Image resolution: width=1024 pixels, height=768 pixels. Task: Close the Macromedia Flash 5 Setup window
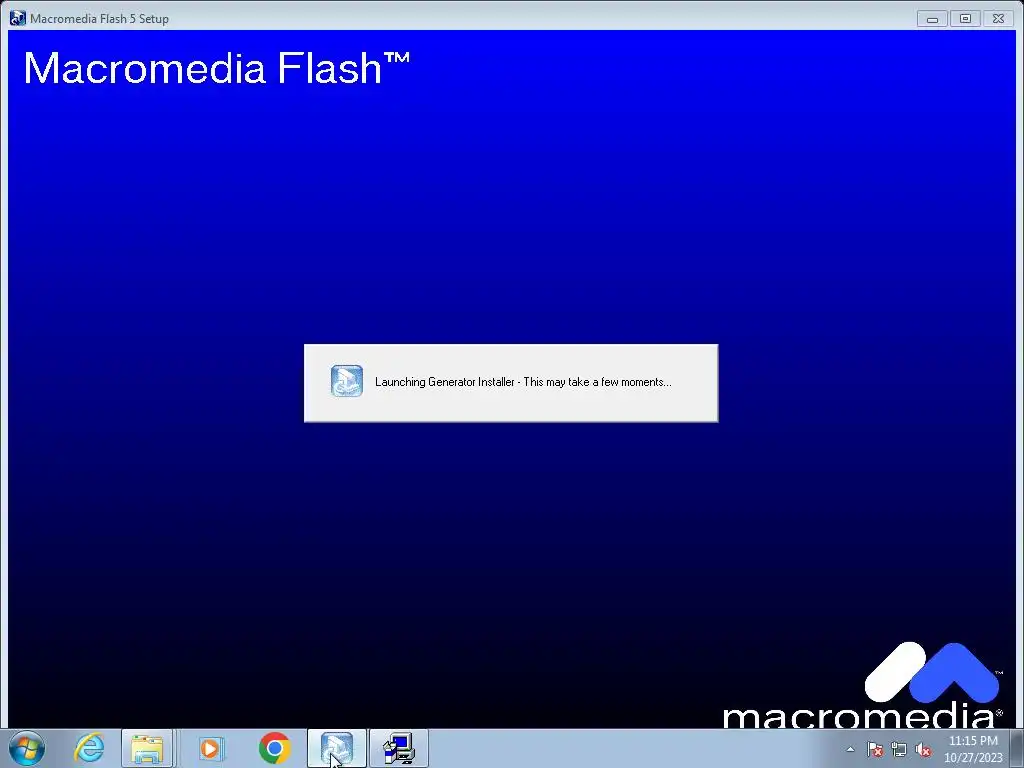[x=999, y=19]
